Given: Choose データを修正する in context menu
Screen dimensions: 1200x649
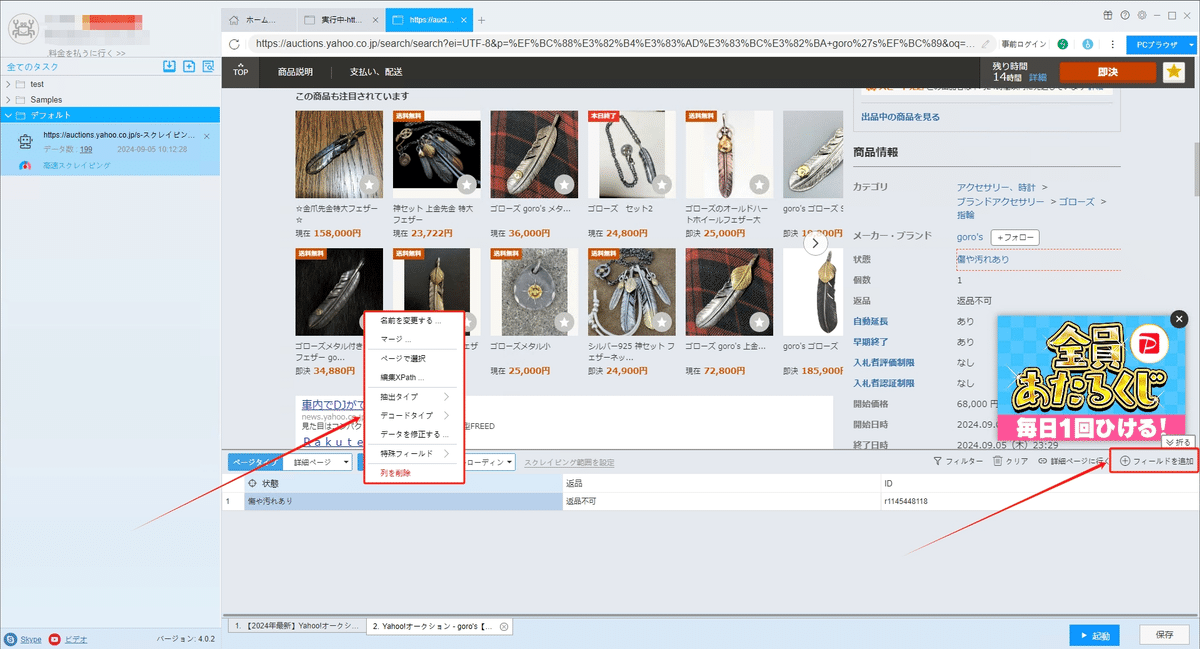Looking at the screenshot, I should coord(412,434).
